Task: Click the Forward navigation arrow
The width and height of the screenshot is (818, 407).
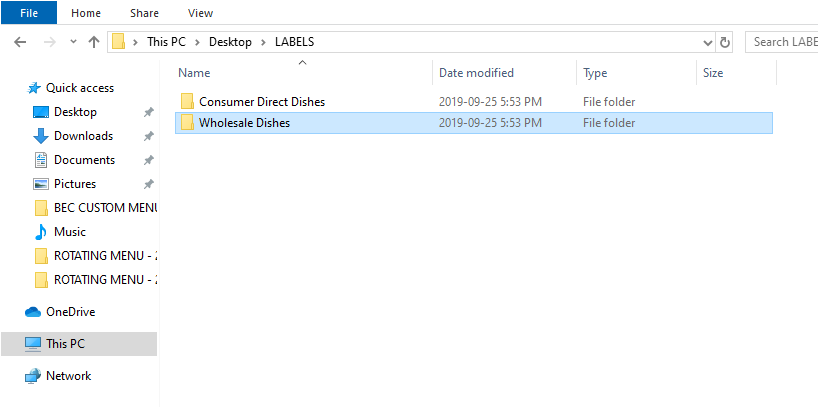Action: tap(47, 42)
